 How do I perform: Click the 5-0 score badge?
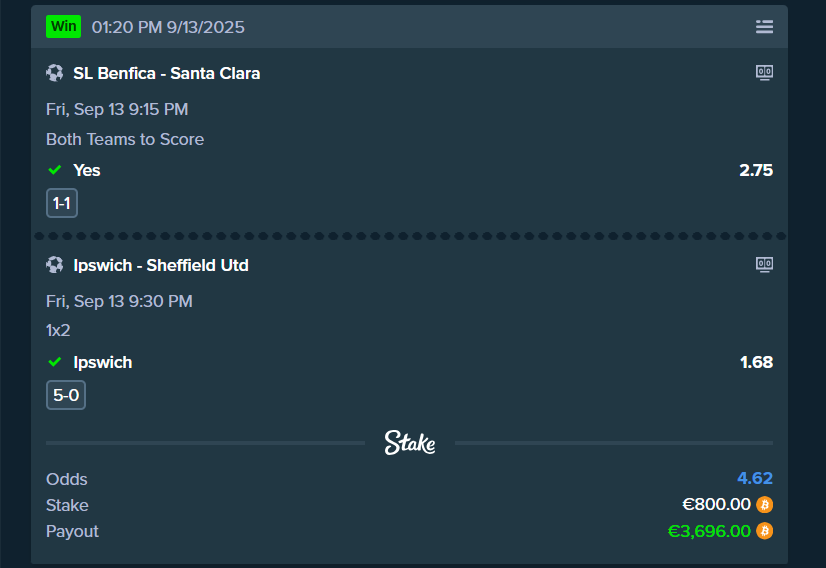66,395
